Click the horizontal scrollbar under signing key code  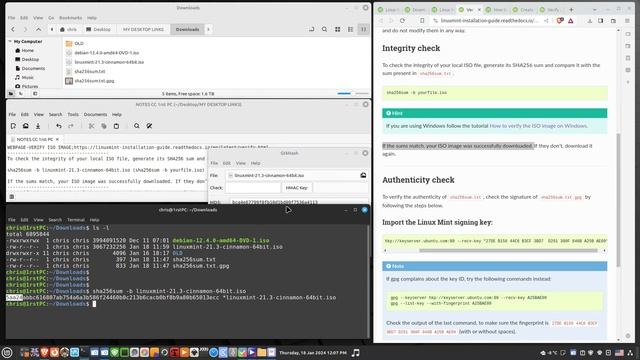point(508,250)
